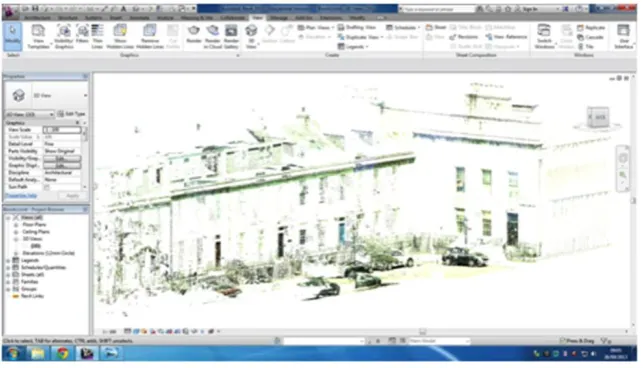Screen dimensions: 643x368
Task: Click the Edit Type button in Properties
Action: click(x=71, y=114)
